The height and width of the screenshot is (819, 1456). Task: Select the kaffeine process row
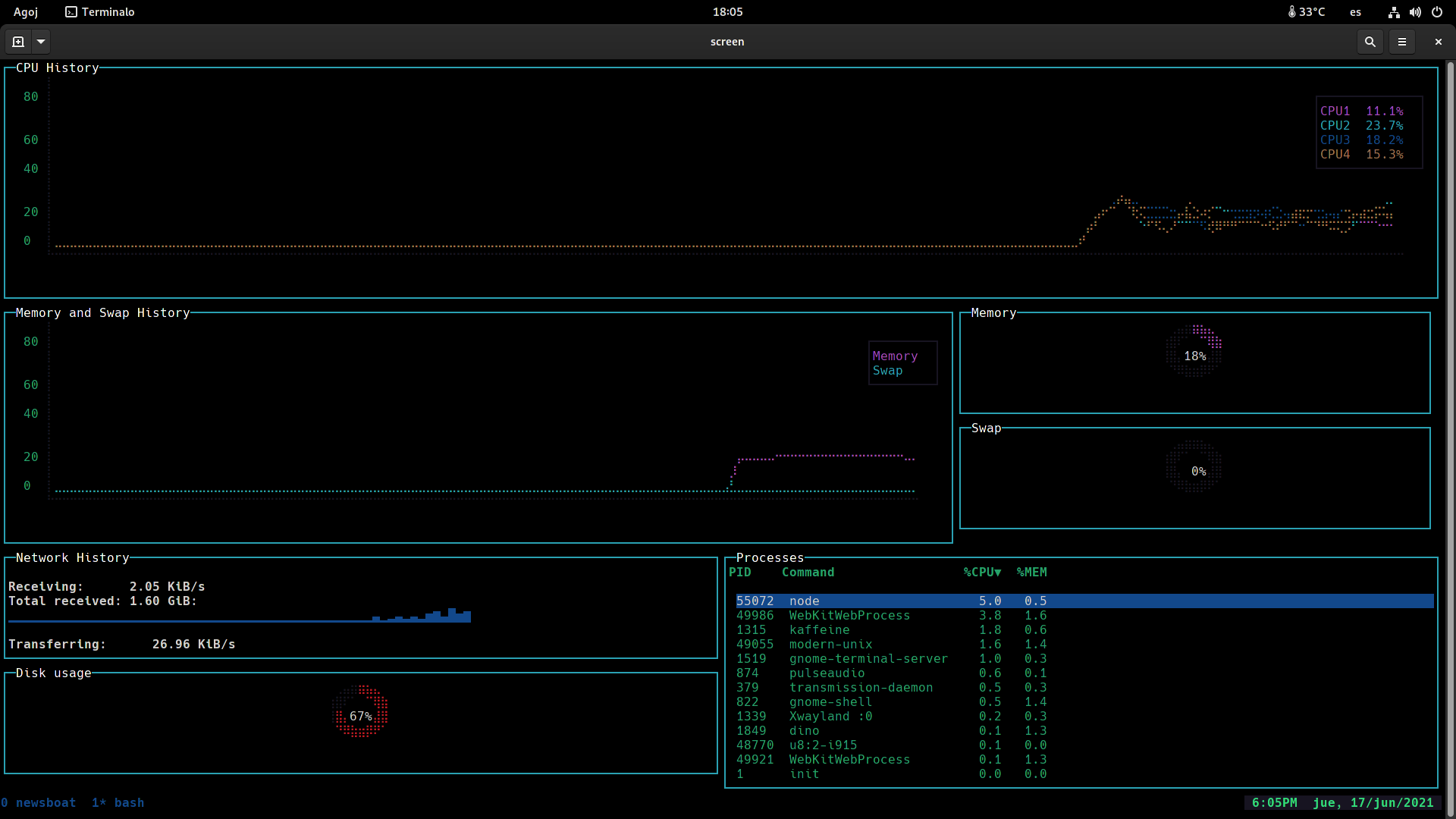(x=819, y=629)
